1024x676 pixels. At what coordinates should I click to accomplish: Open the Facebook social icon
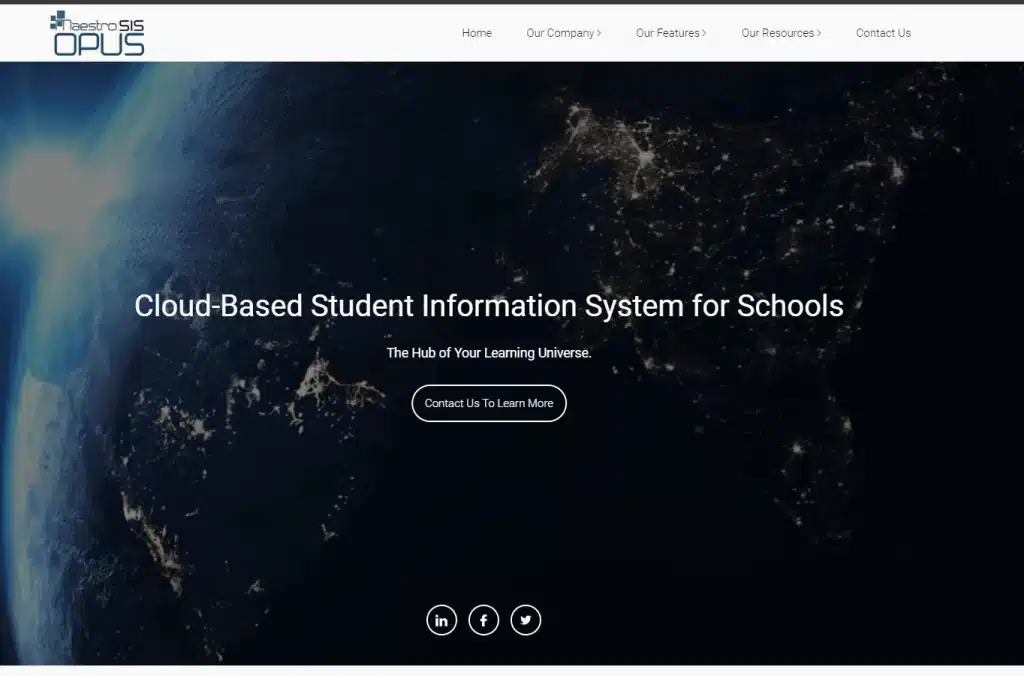pos(484,620)
